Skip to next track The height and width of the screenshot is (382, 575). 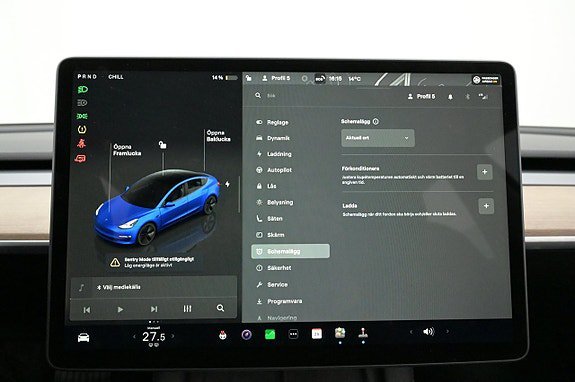154,309
